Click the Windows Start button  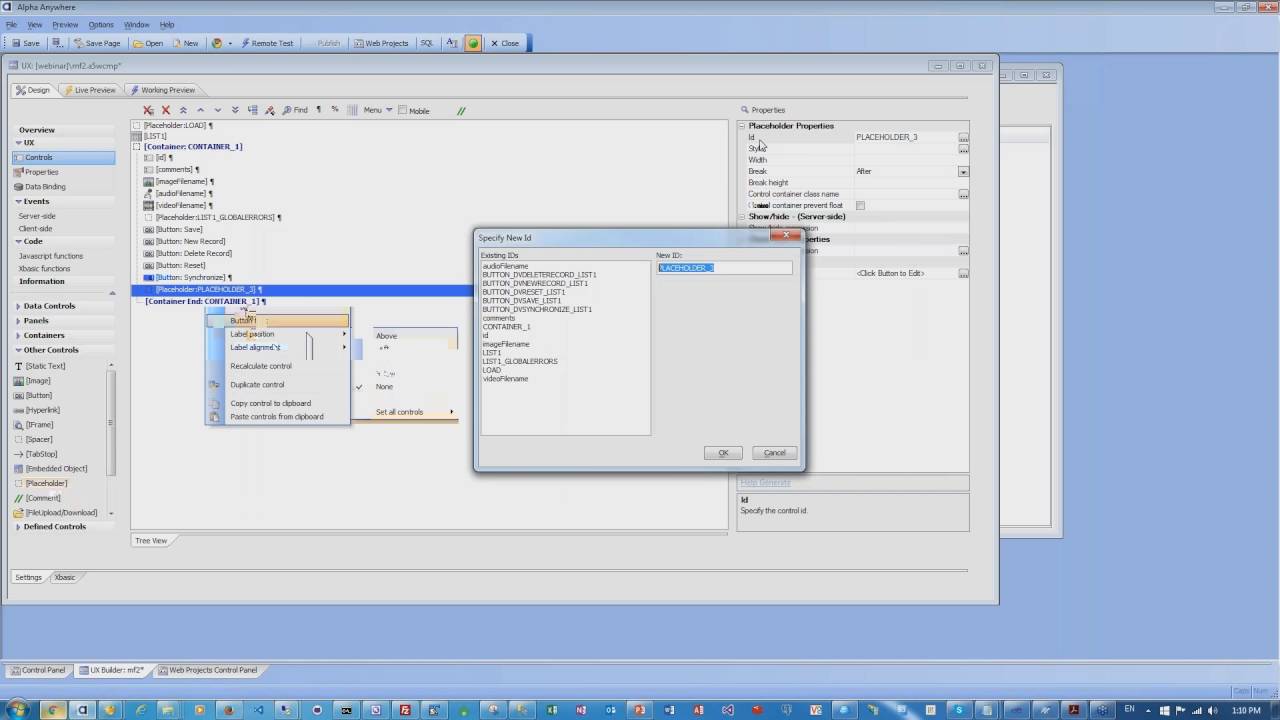pyautogui.click(x=18, y=710)
